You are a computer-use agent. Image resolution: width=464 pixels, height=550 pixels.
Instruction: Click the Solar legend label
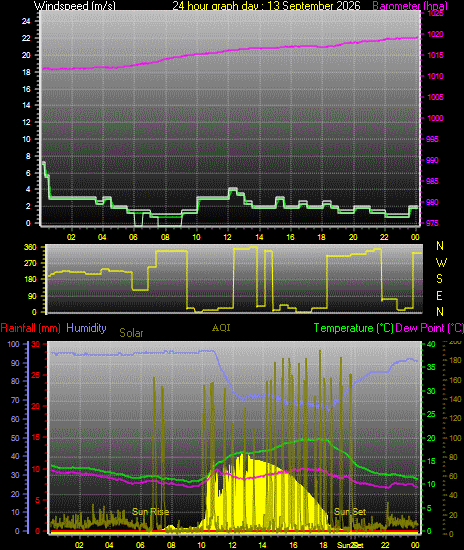[x=131, y=333]
